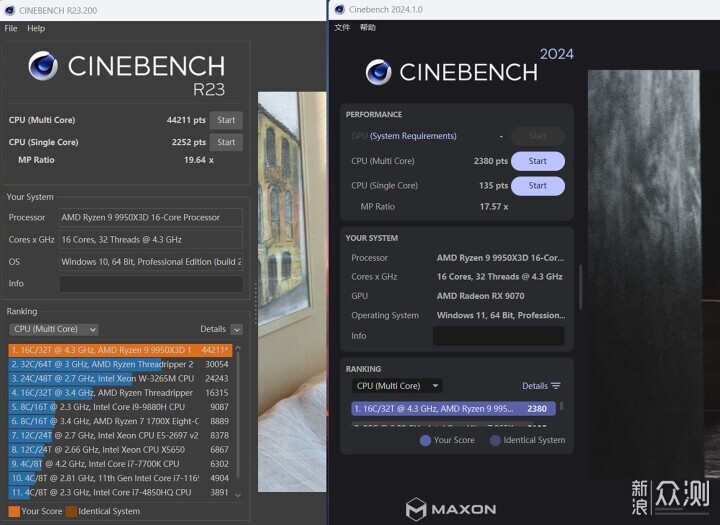The height and width of the screenshot is (525, 720).
Task: Click the Cinebench 2024 title bar app icon
Action: pyautogui.click(x=340, y=9)
